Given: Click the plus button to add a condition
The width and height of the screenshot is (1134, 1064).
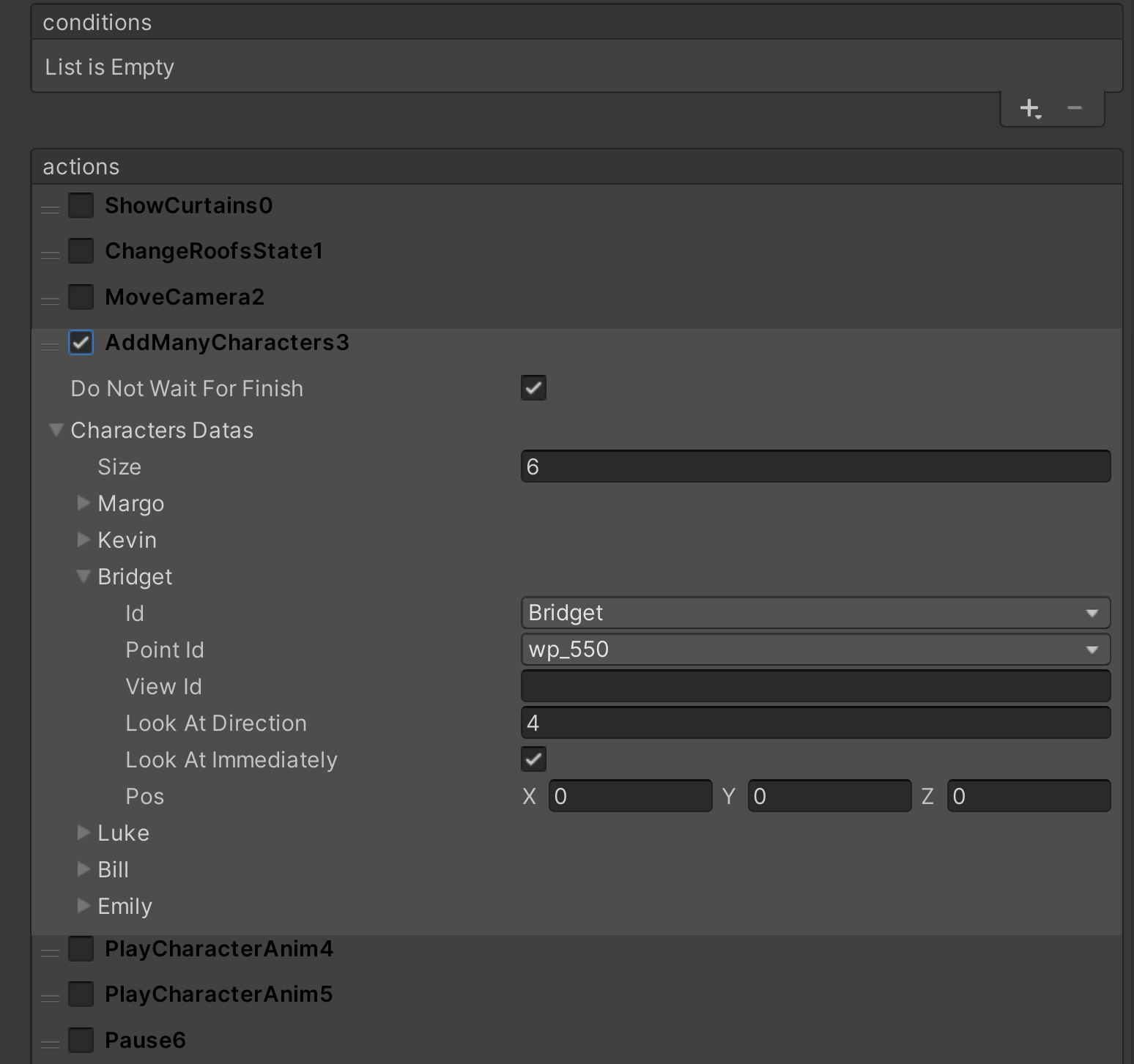Looking at the screenshot, I should pos(1030,109).
